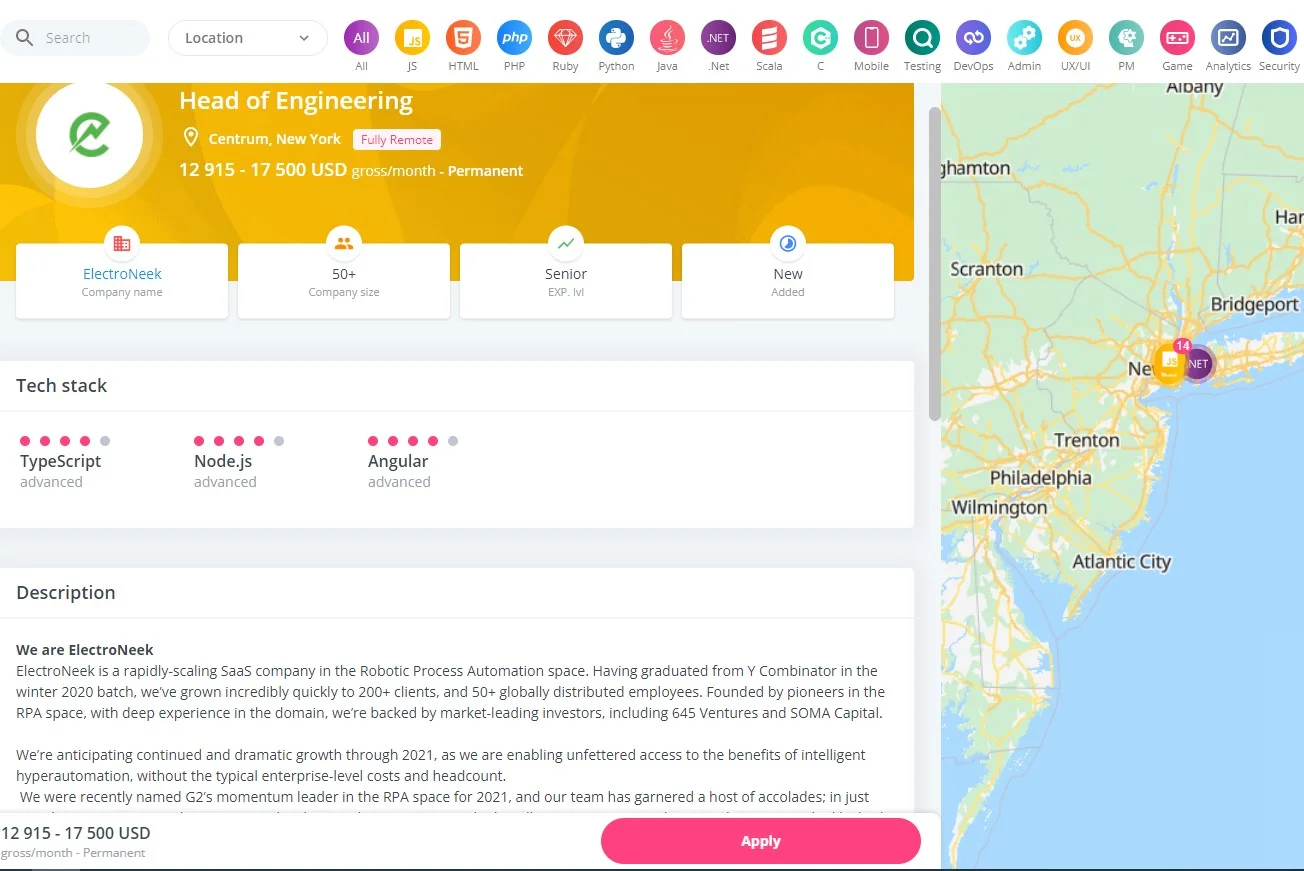Viewport: 1304px width, 871px height.
Task: Apply to the Head of Engineering job
Action: point(761,841)
